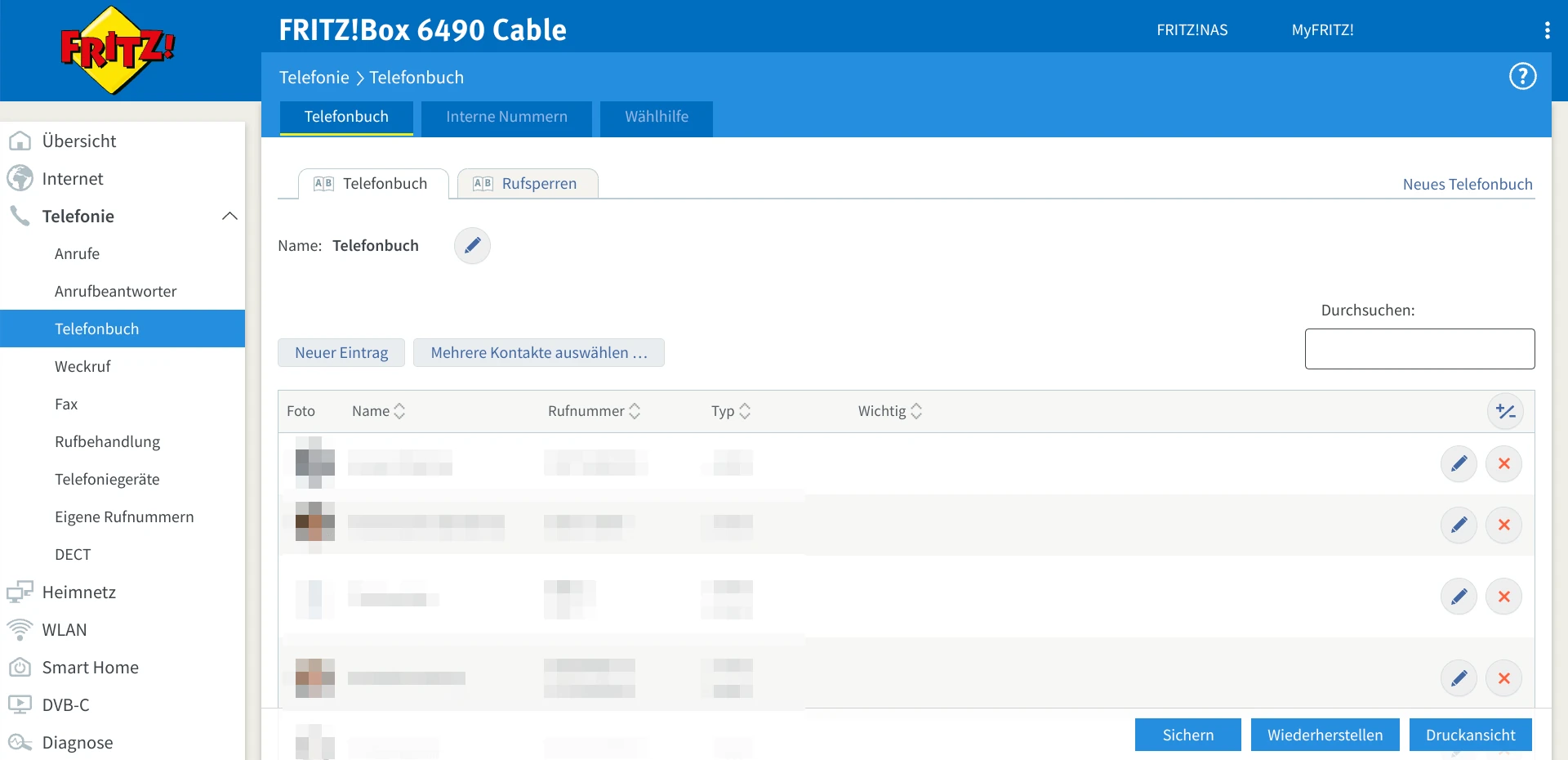Edit the third contact entry

coord(1459,597)
